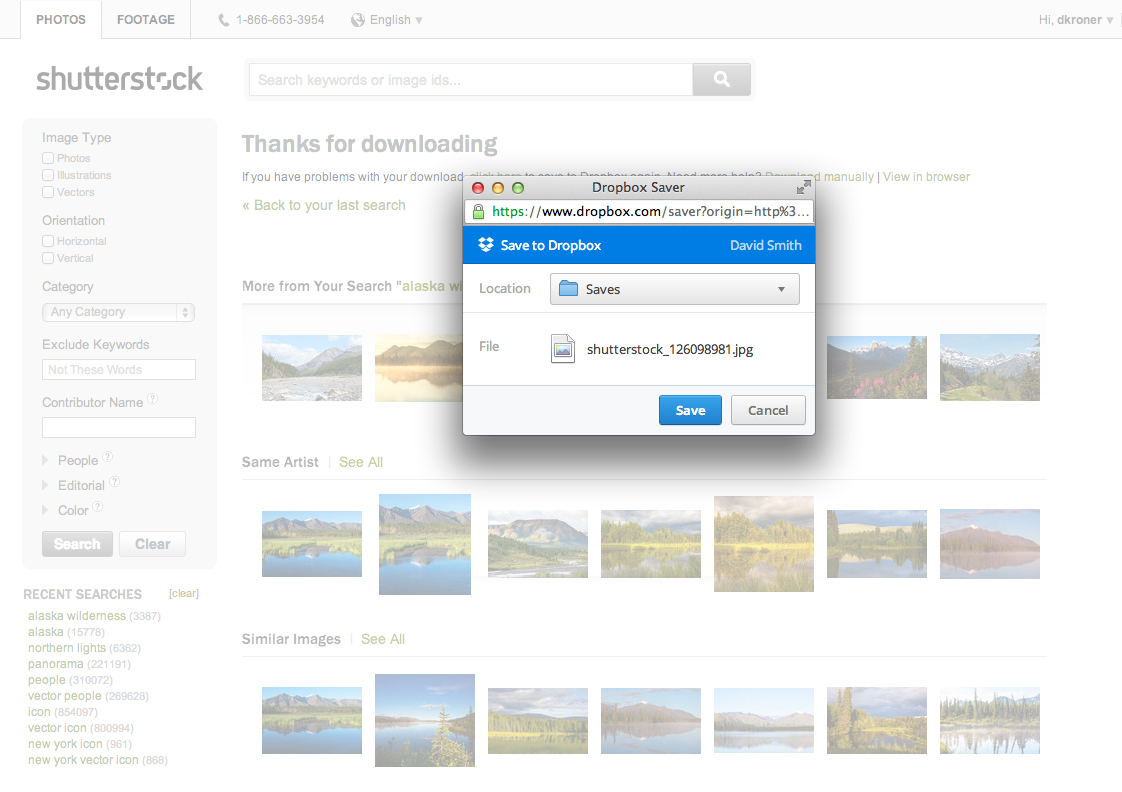Click the lock icon in the Dropbox Saver address bar
Screen dimensions: 1122x792
(479, 211)
